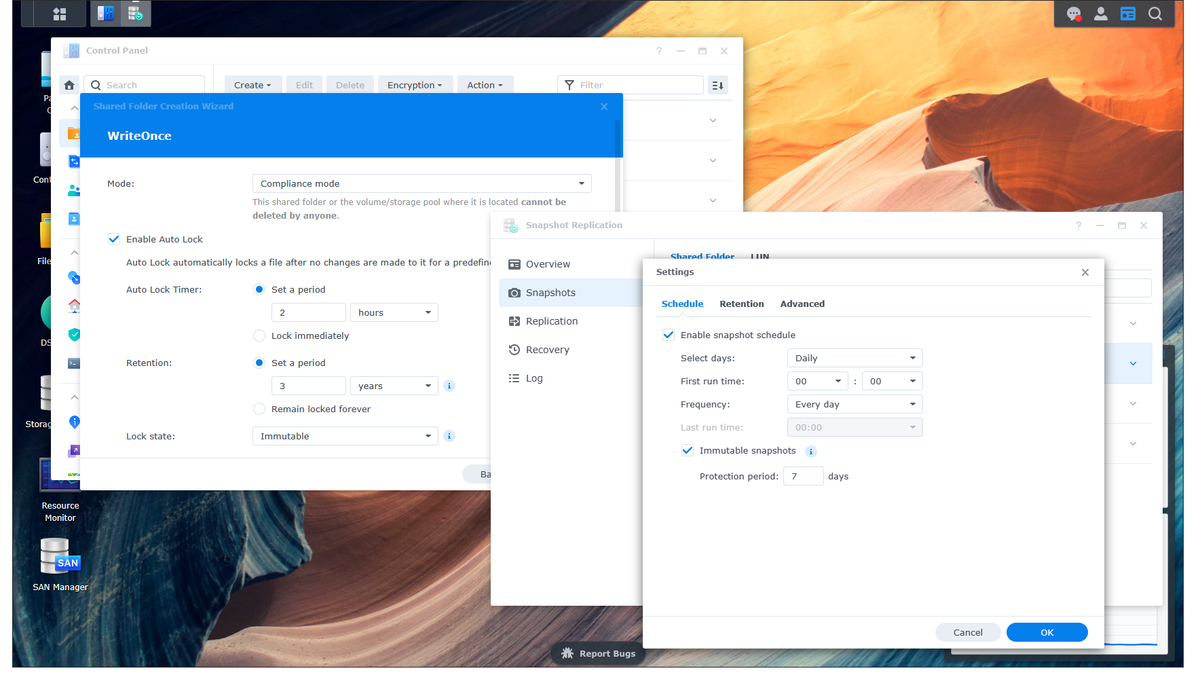
Task: Uncheck the Enable Auto Lock checkbox
Action: pyautogui.click(x=114, y=239)
